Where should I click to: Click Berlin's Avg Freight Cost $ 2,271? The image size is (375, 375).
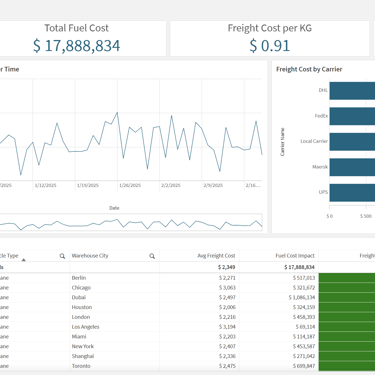(x=227, y=278)
